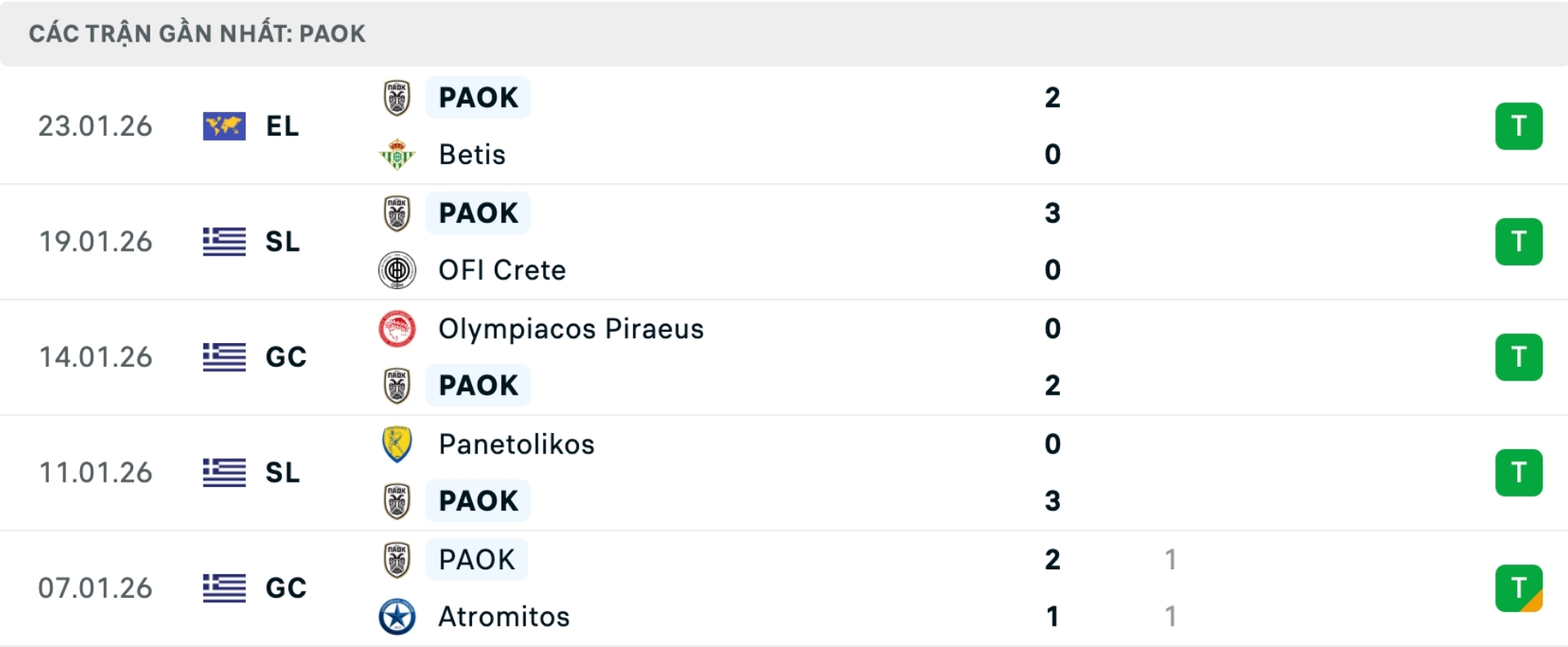
Task: Expand details of the Olympiacos Piraeus match row
Action: [784, 357]
